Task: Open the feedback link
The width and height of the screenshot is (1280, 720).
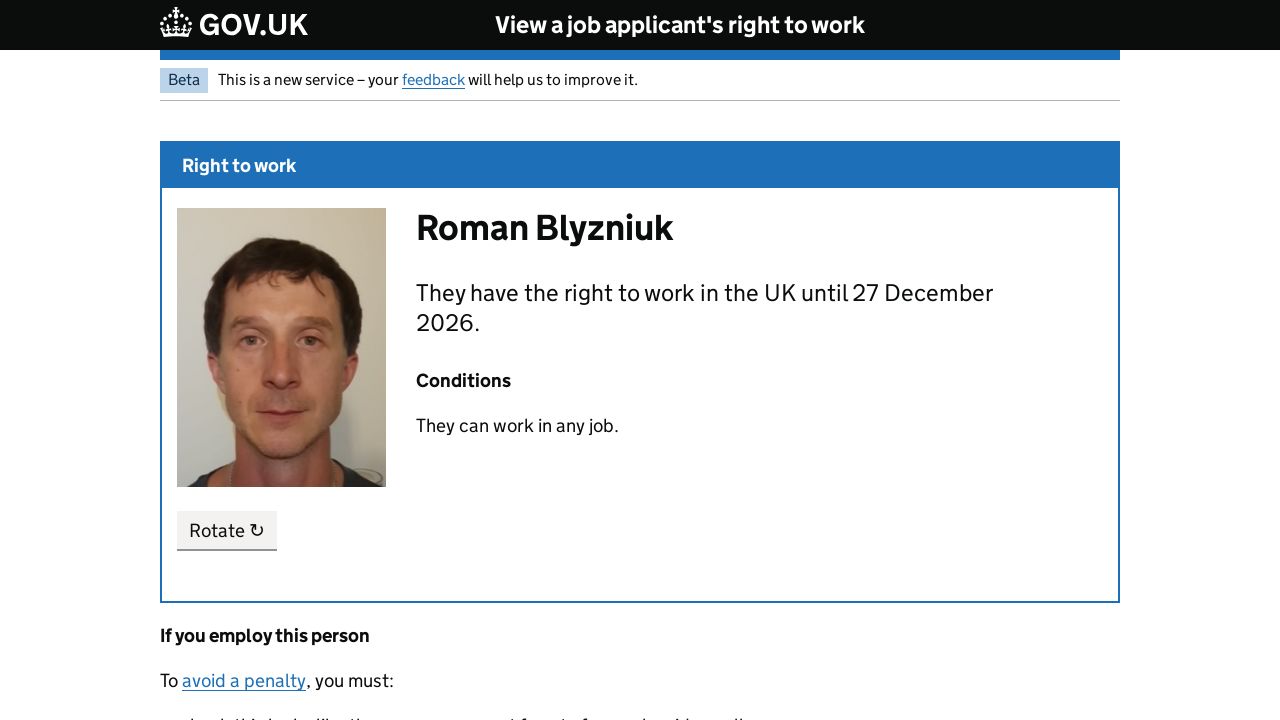Action: pos(433,80)
